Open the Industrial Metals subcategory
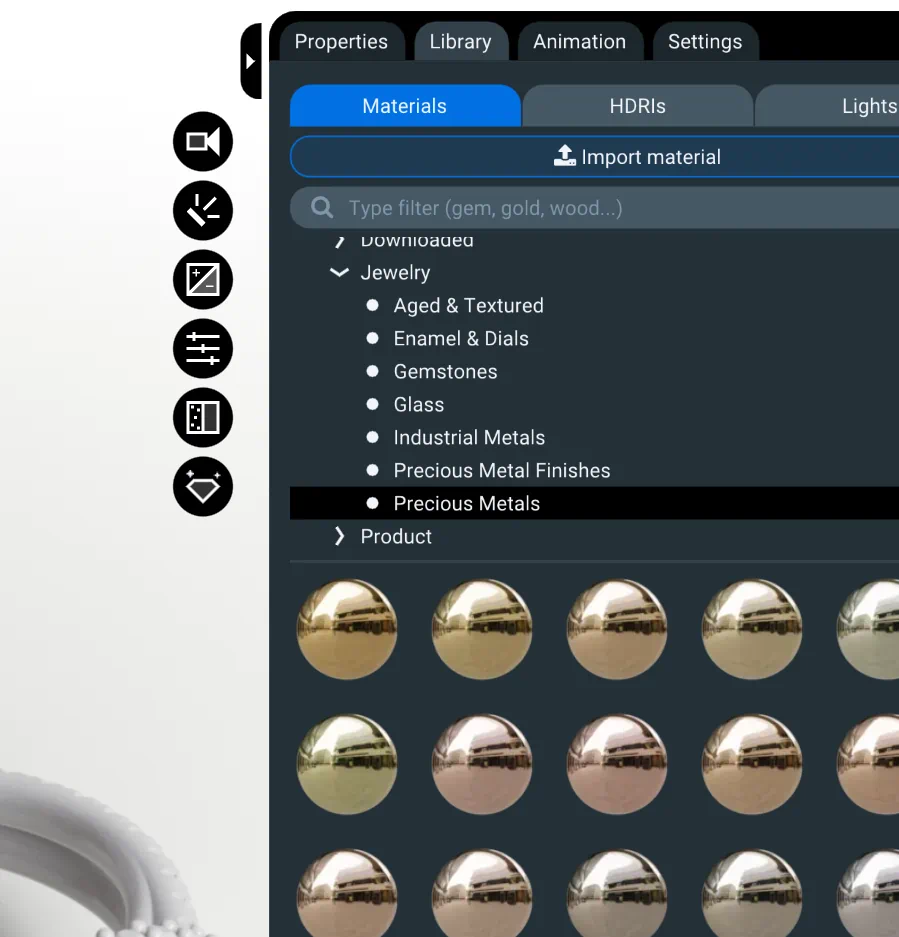This screenshot has height=937, width=899. [469, 437]
